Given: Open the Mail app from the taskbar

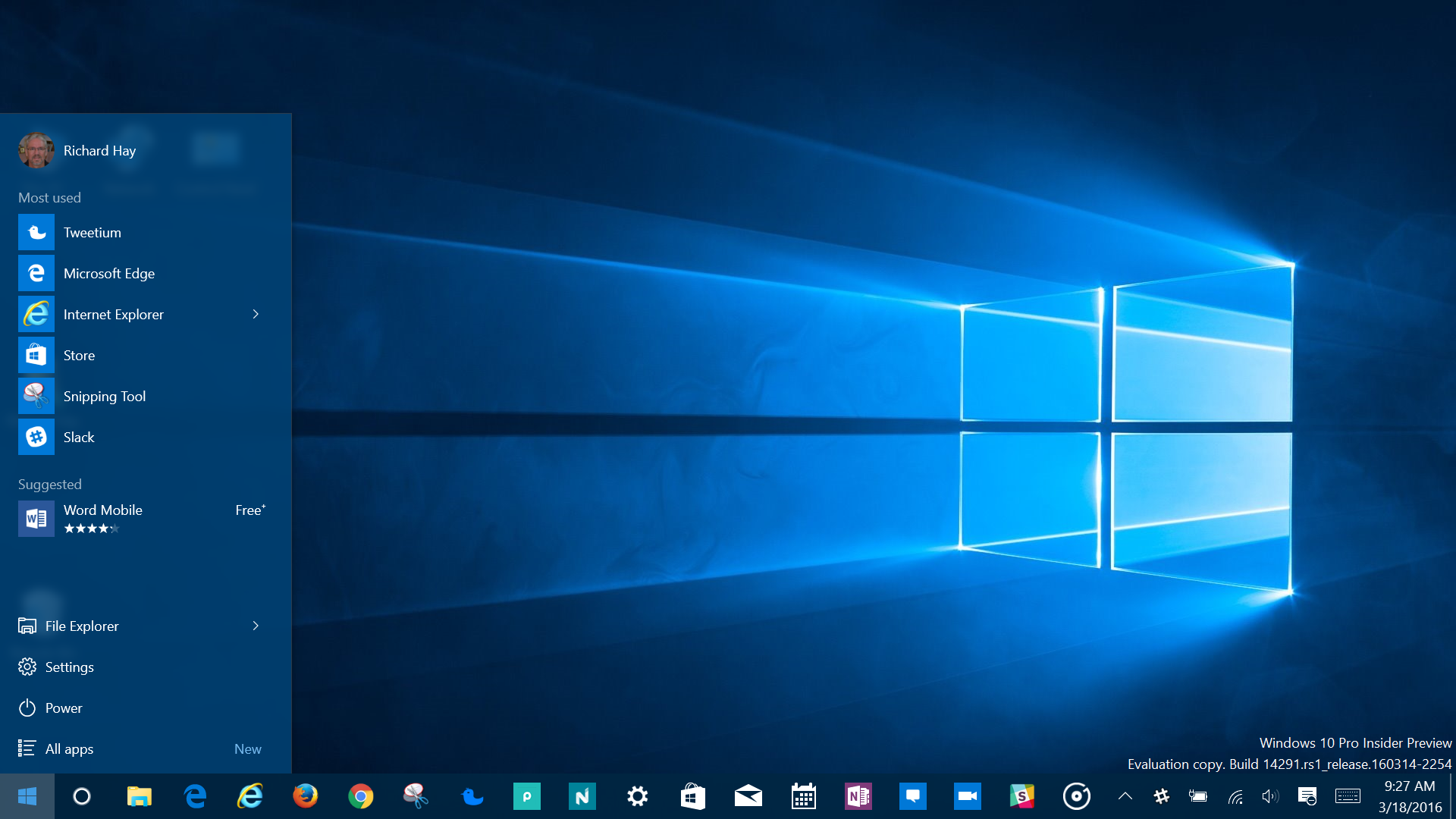Looking at the screenshot, I should (748, 796).
